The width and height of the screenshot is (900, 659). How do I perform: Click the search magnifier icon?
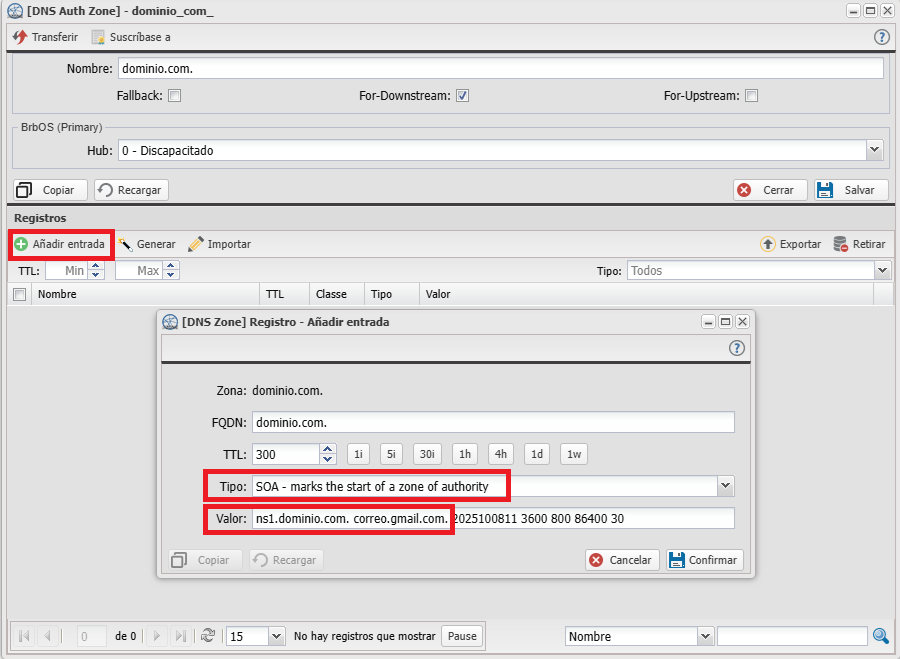coord(880,636)
